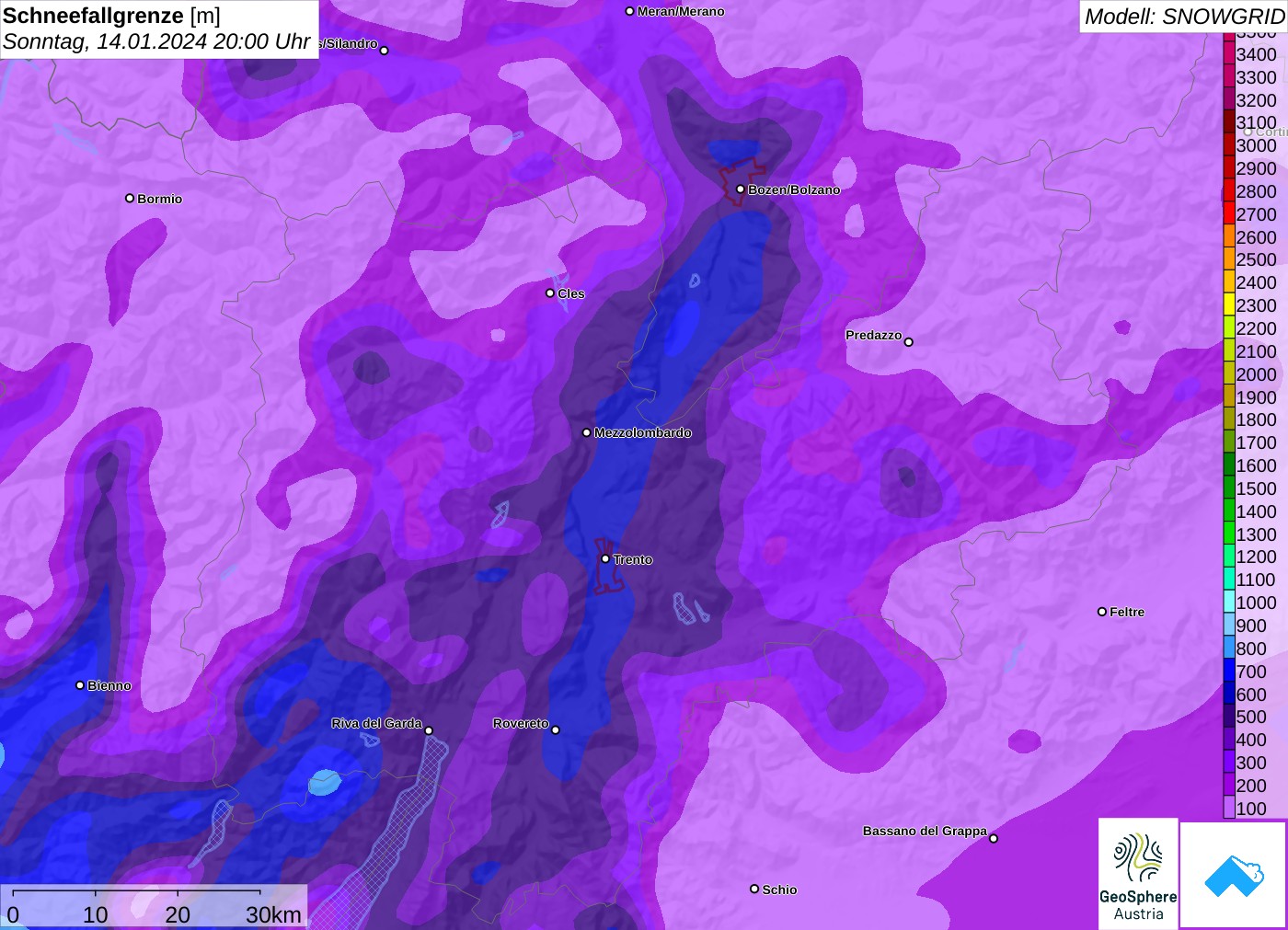Click the dark indigo 500 legend swatch

(1229, 717)
